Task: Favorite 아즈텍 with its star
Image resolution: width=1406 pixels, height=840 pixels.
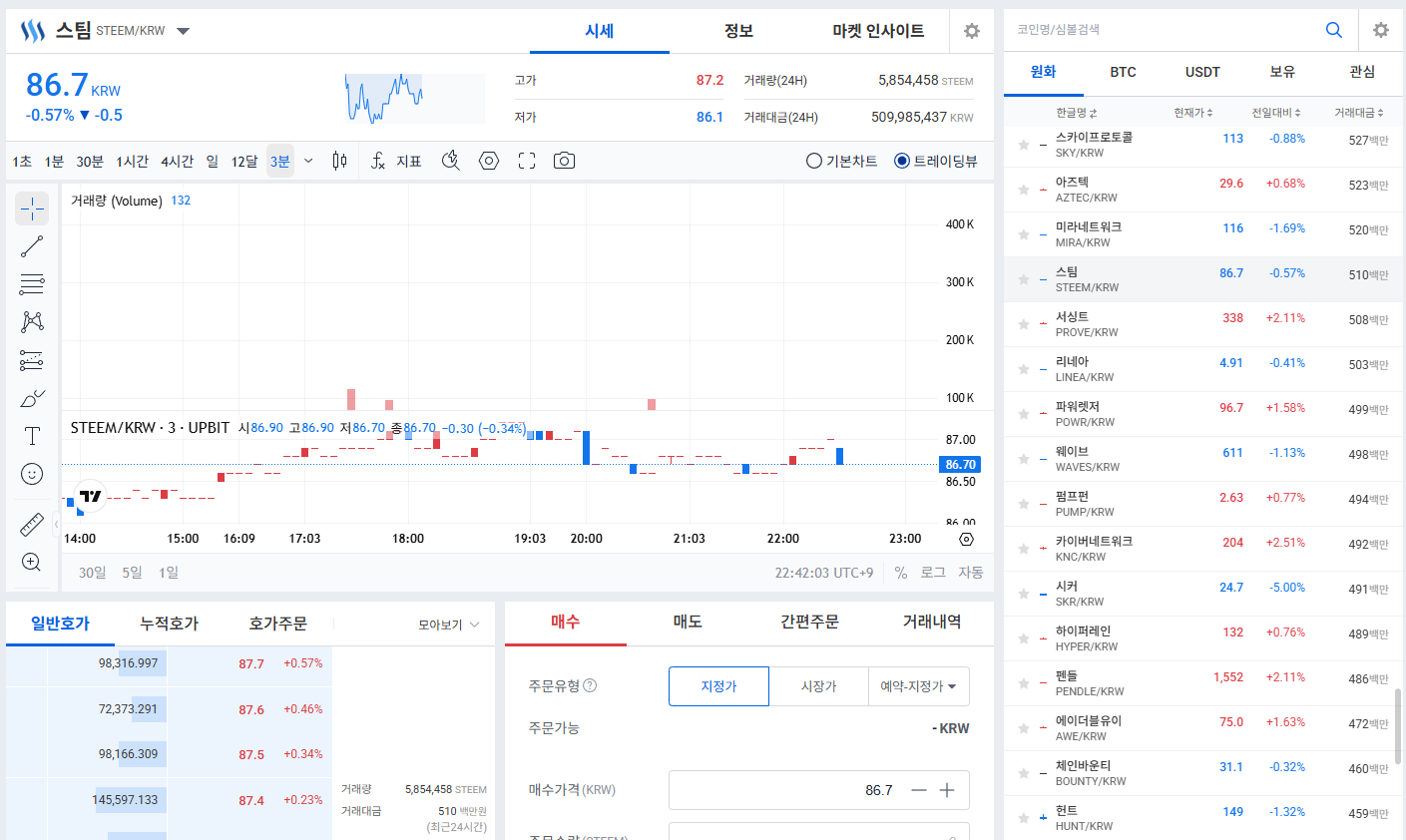Action: (1023, 190)
